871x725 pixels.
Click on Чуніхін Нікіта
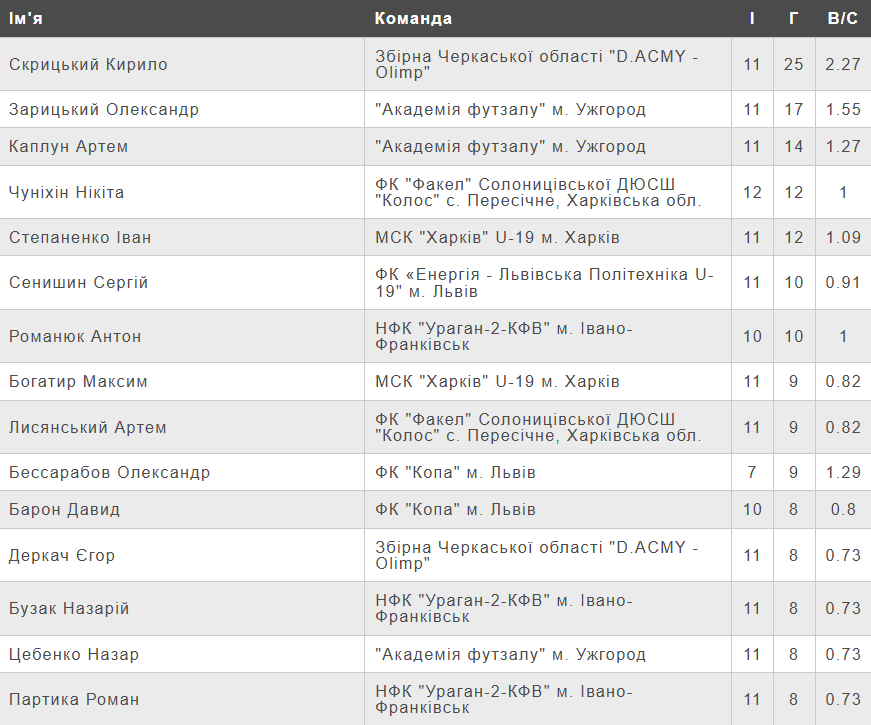tap(67, 192)
